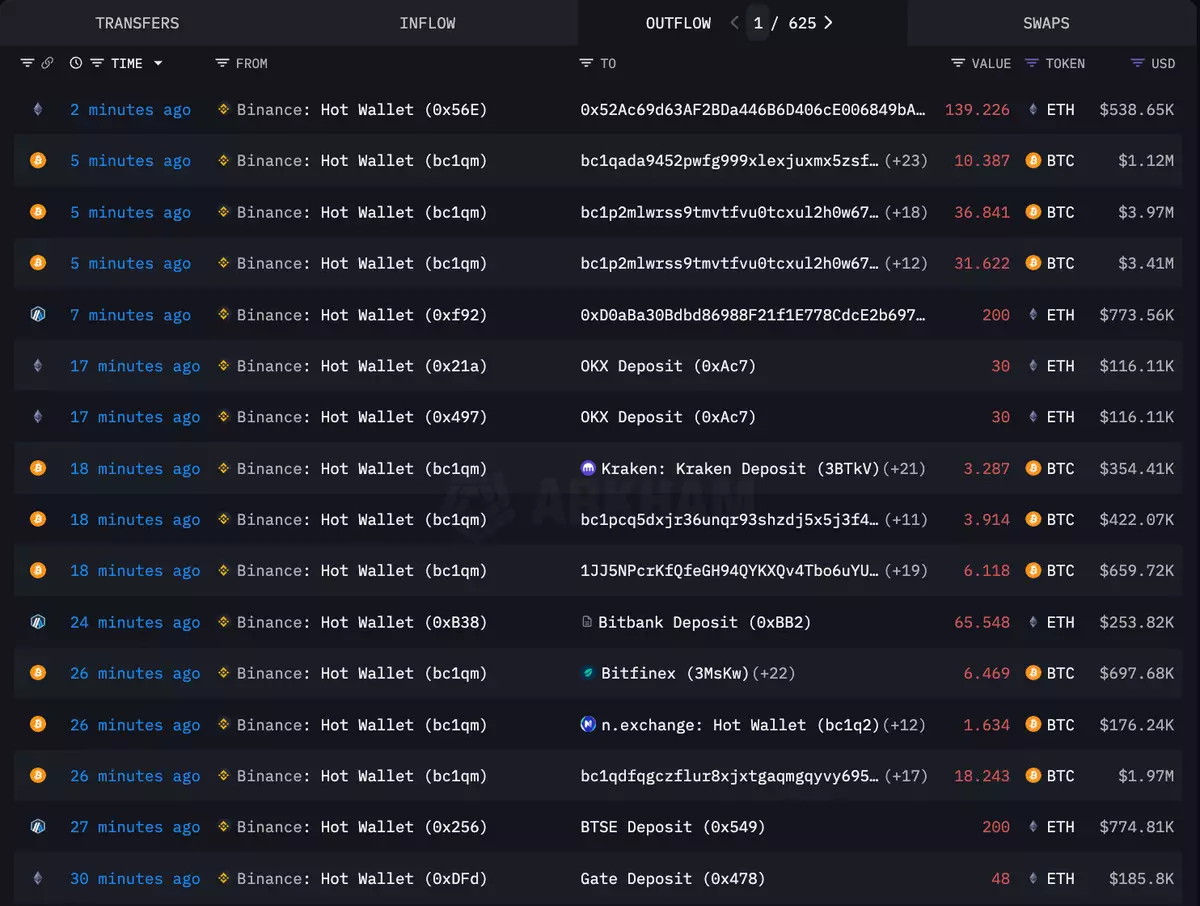Go to next page of outflows
The width and height of the screenshot is (1200, 906).
pyautogui.click(x=828, y=23)
